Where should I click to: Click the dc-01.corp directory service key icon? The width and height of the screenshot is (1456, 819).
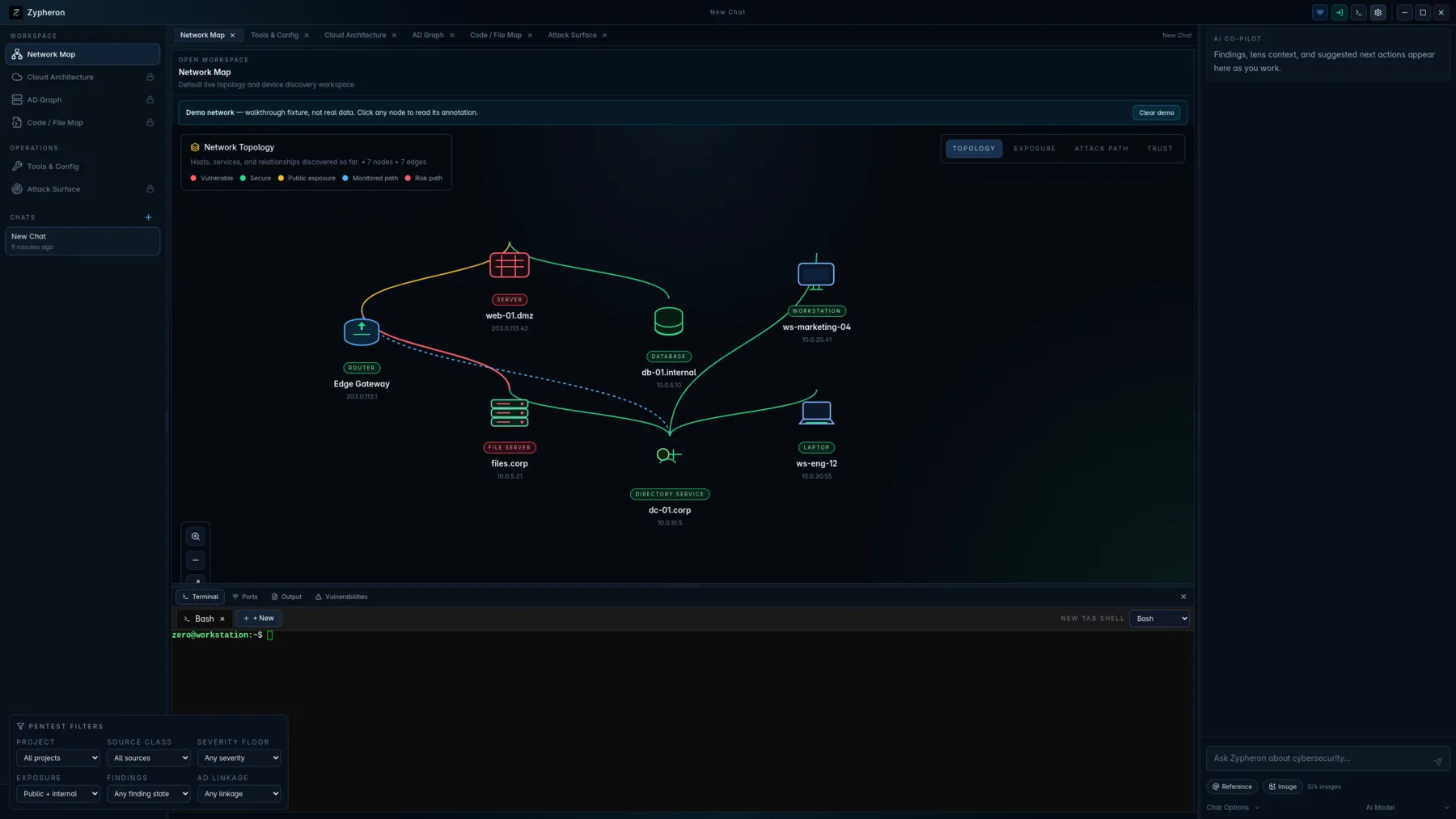(x=669, y=455)
